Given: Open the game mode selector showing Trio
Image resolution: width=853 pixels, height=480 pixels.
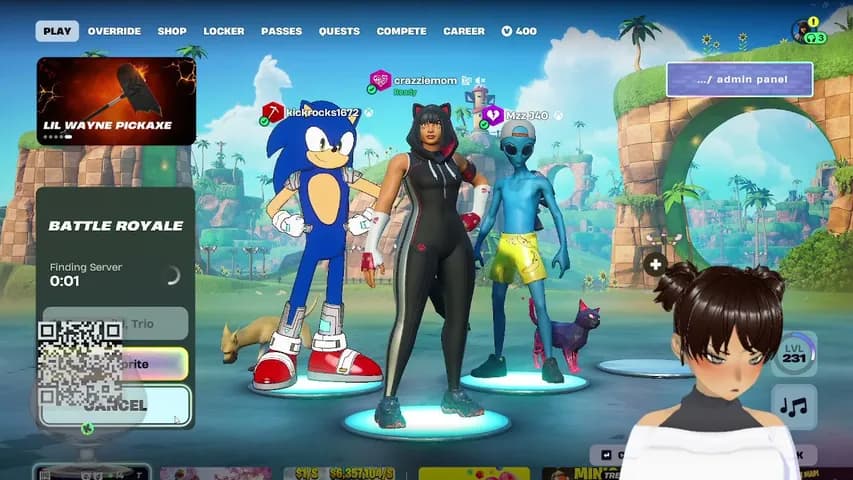Looking at the screenshot, I should (115, 323).
